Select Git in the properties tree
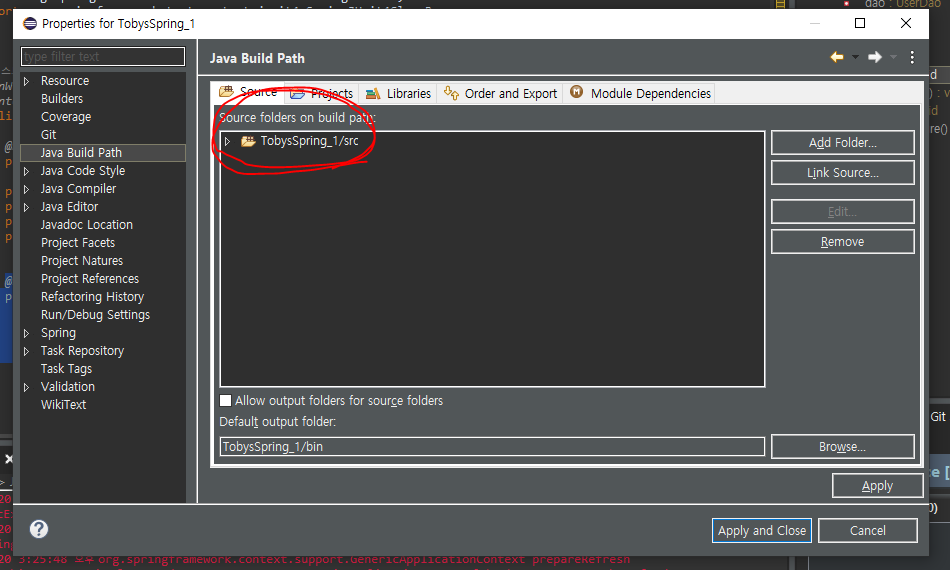 tap(48, 134)
